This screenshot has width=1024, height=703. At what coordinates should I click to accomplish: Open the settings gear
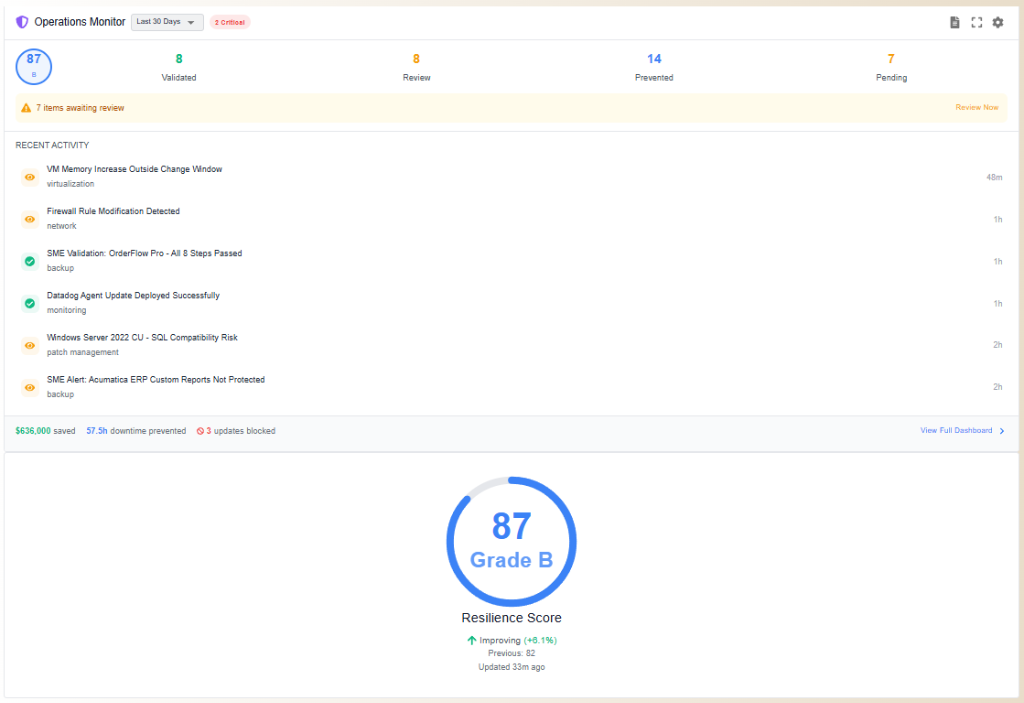(x=997, y=21)
